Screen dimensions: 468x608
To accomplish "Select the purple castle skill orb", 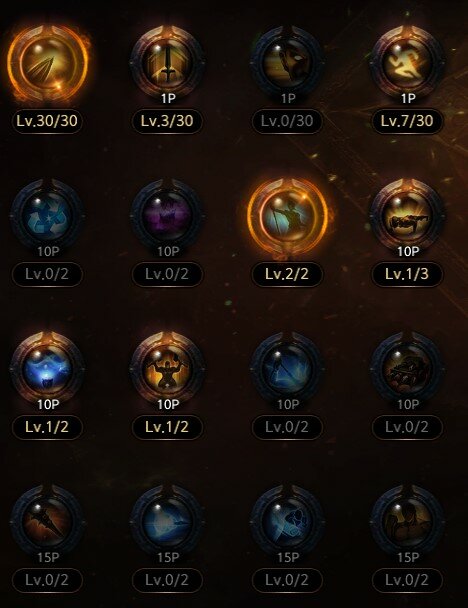I will [168, 216].
